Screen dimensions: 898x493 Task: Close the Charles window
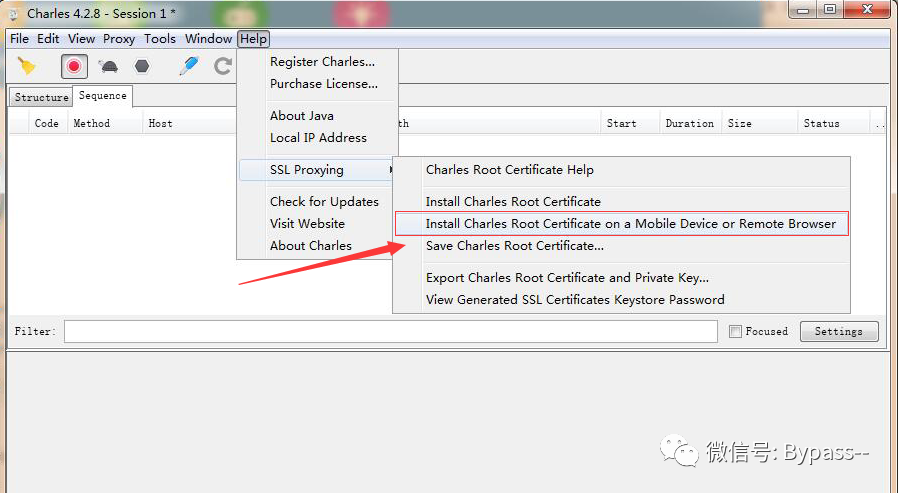click(x=867, y=10)
